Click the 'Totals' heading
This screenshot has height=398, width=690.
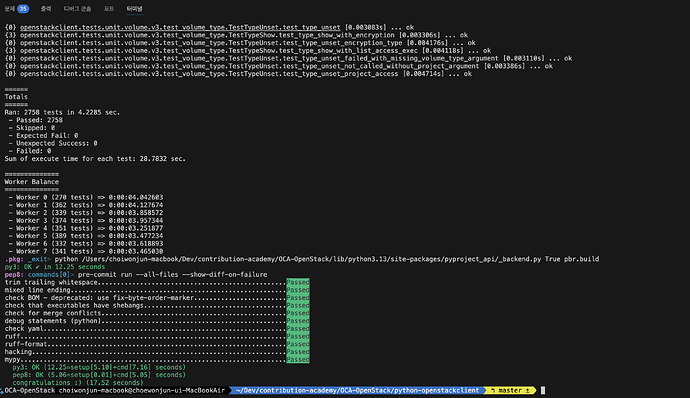pos(16,97)
